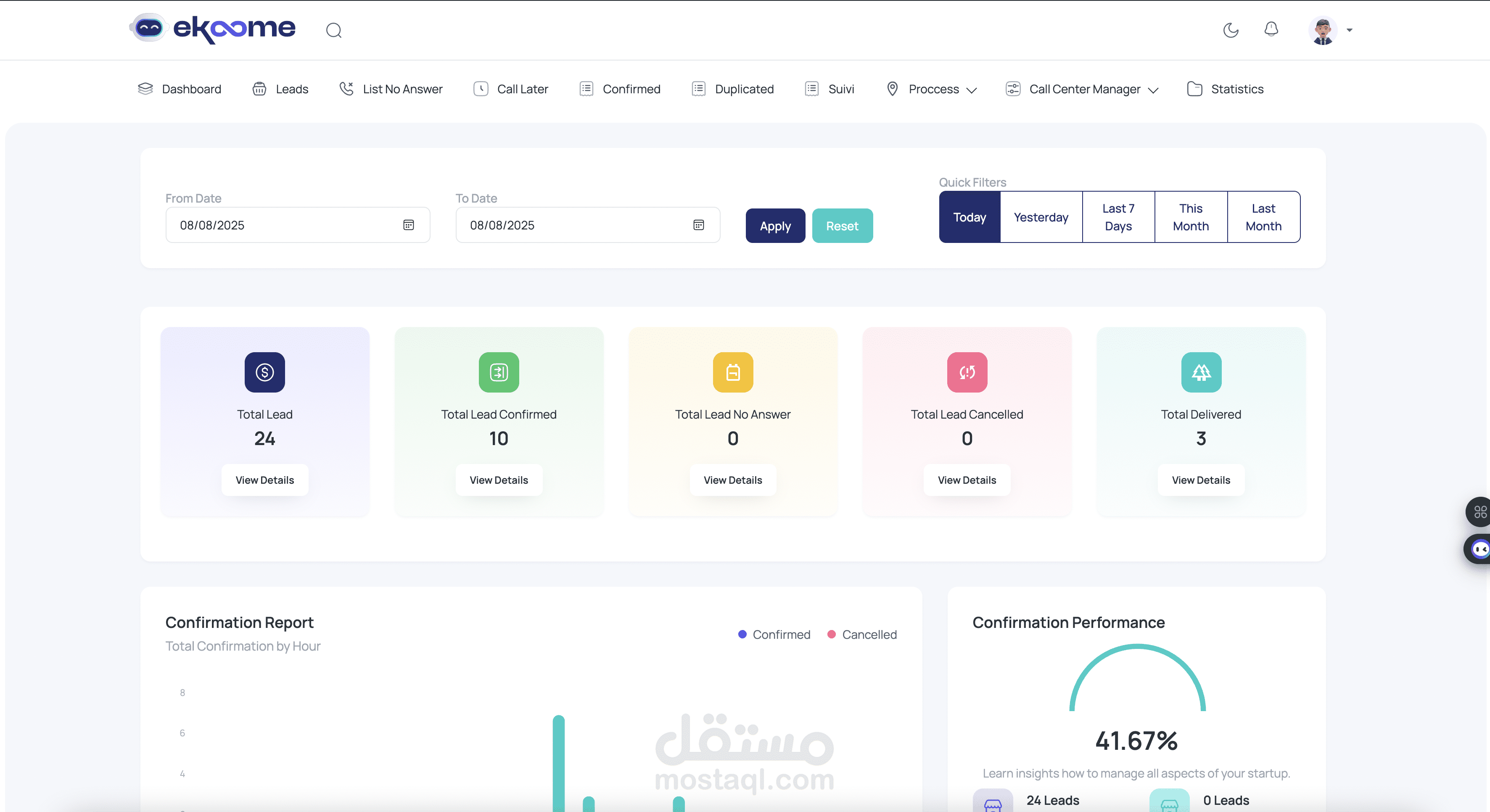1490x812 pixels.
Task: Select the Today quick filter
Action: [x=970, y=217]
